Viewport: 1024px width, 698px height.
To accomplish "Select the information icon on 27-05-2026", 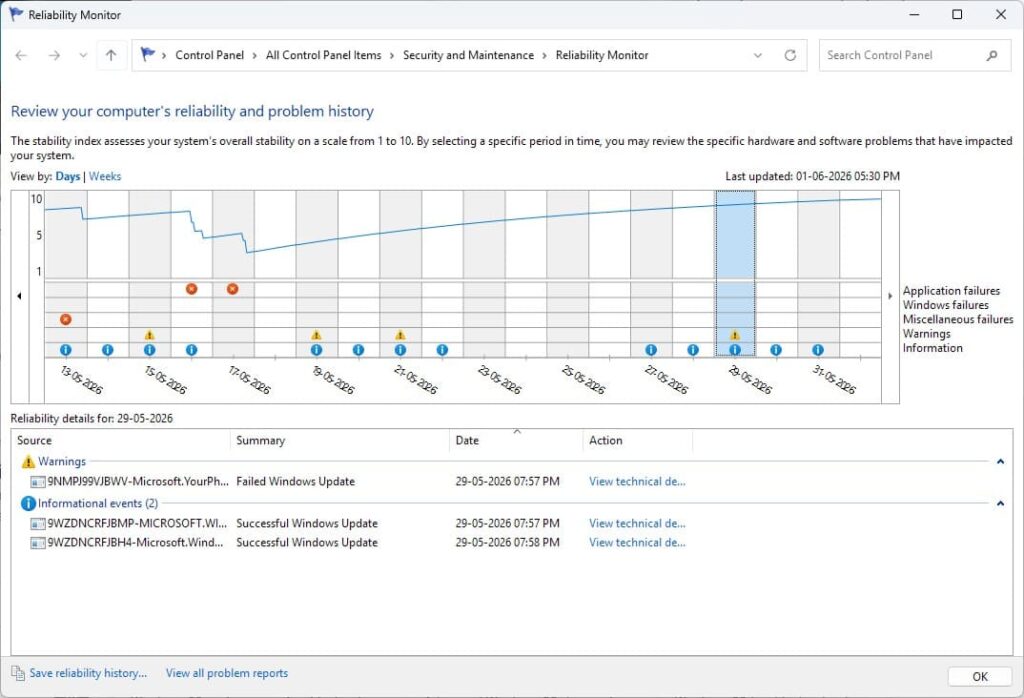I will tap(651, 350).
